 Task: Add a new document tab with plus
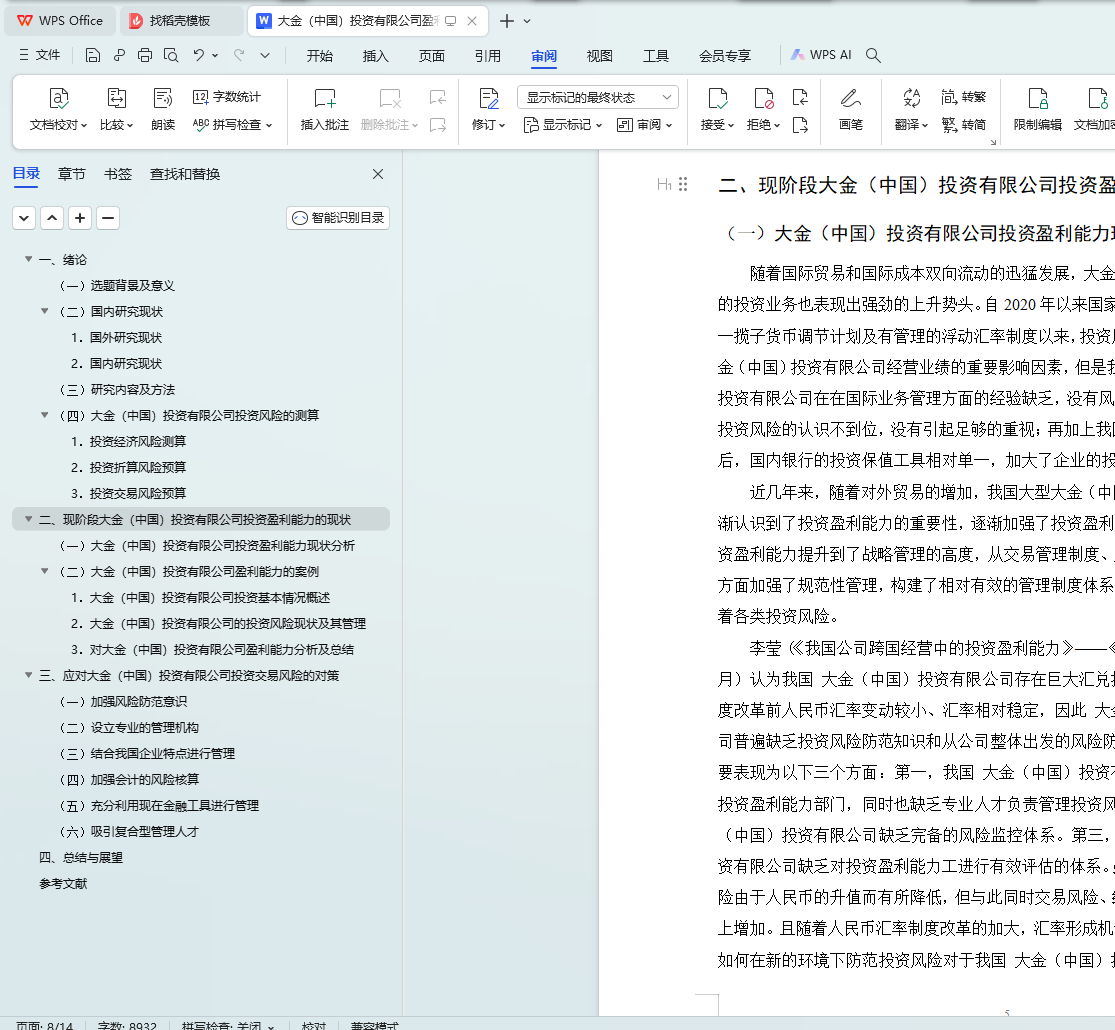[x=507, y=21]
